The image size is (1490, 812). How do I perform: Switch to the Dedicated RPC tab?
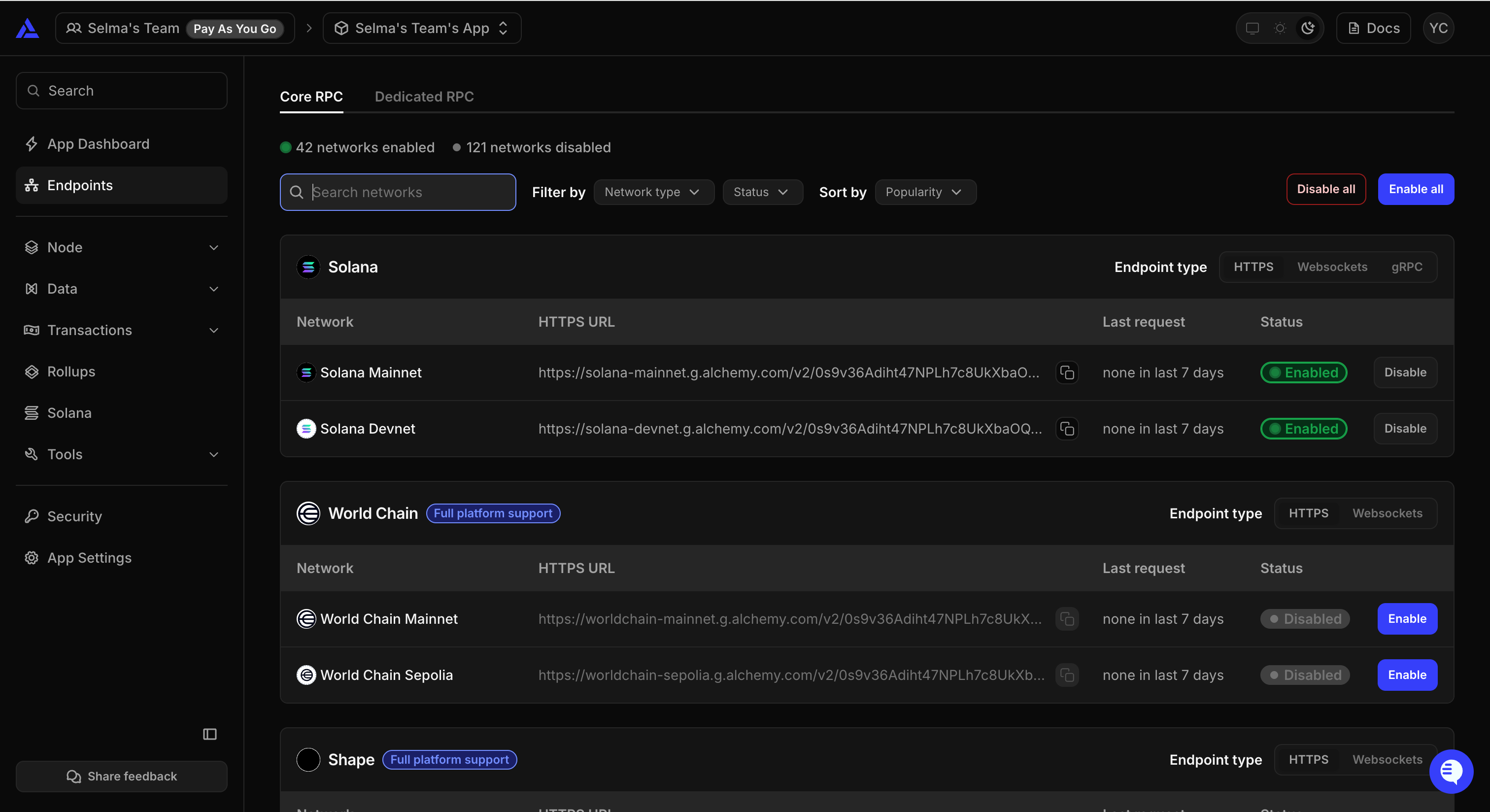point(424,97)
